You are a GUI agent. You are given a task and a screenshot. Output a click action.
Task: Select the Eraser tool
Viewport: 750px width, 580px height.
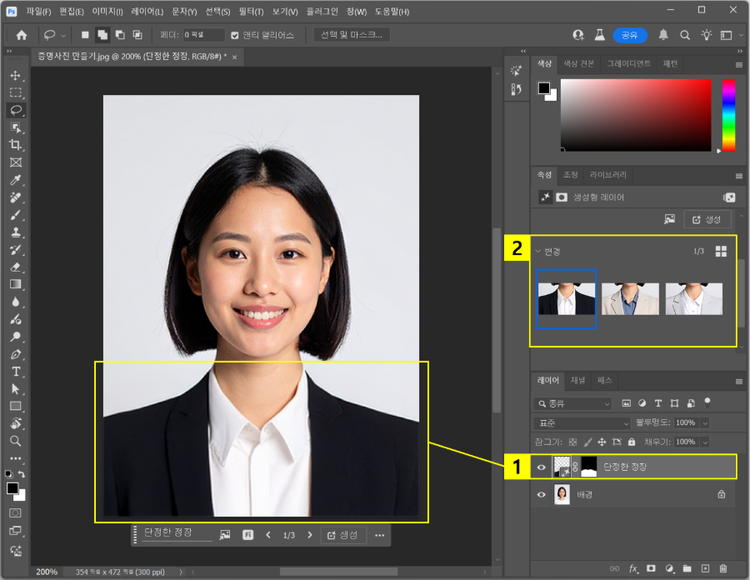15,267
